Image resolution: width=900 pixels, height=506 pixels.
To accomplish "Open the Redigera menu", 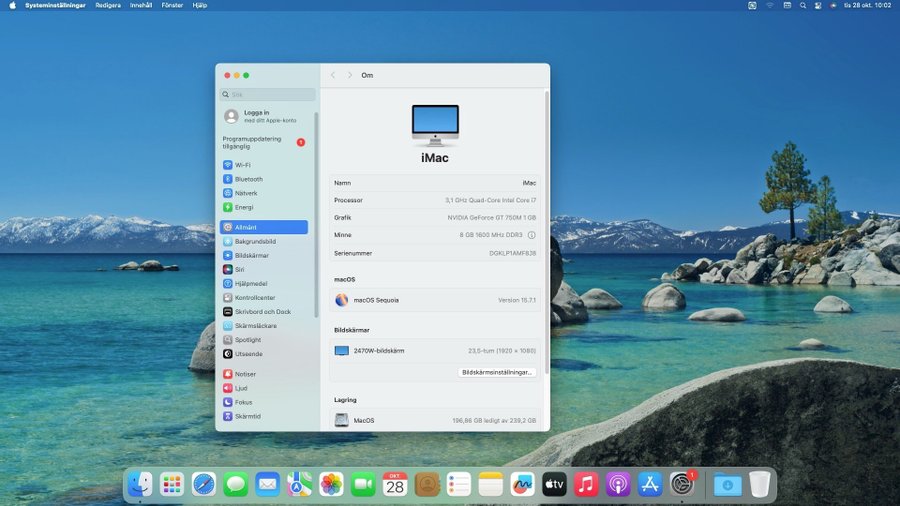I will click(x=107, y=5).
